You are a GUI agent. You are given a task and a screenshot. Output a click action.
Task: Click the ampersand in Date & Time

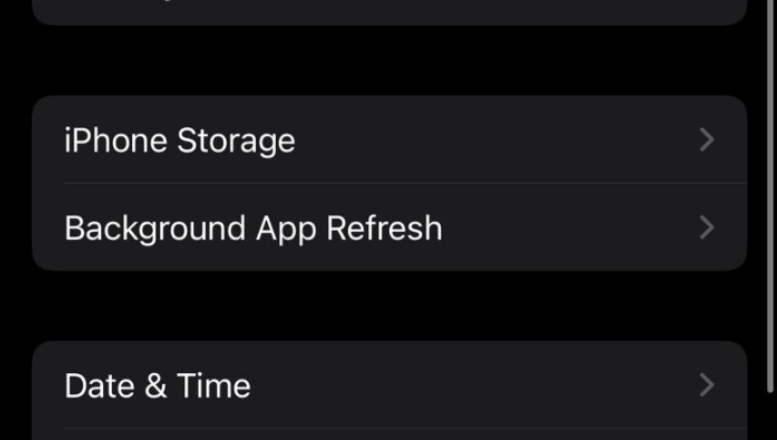point(157,386)
